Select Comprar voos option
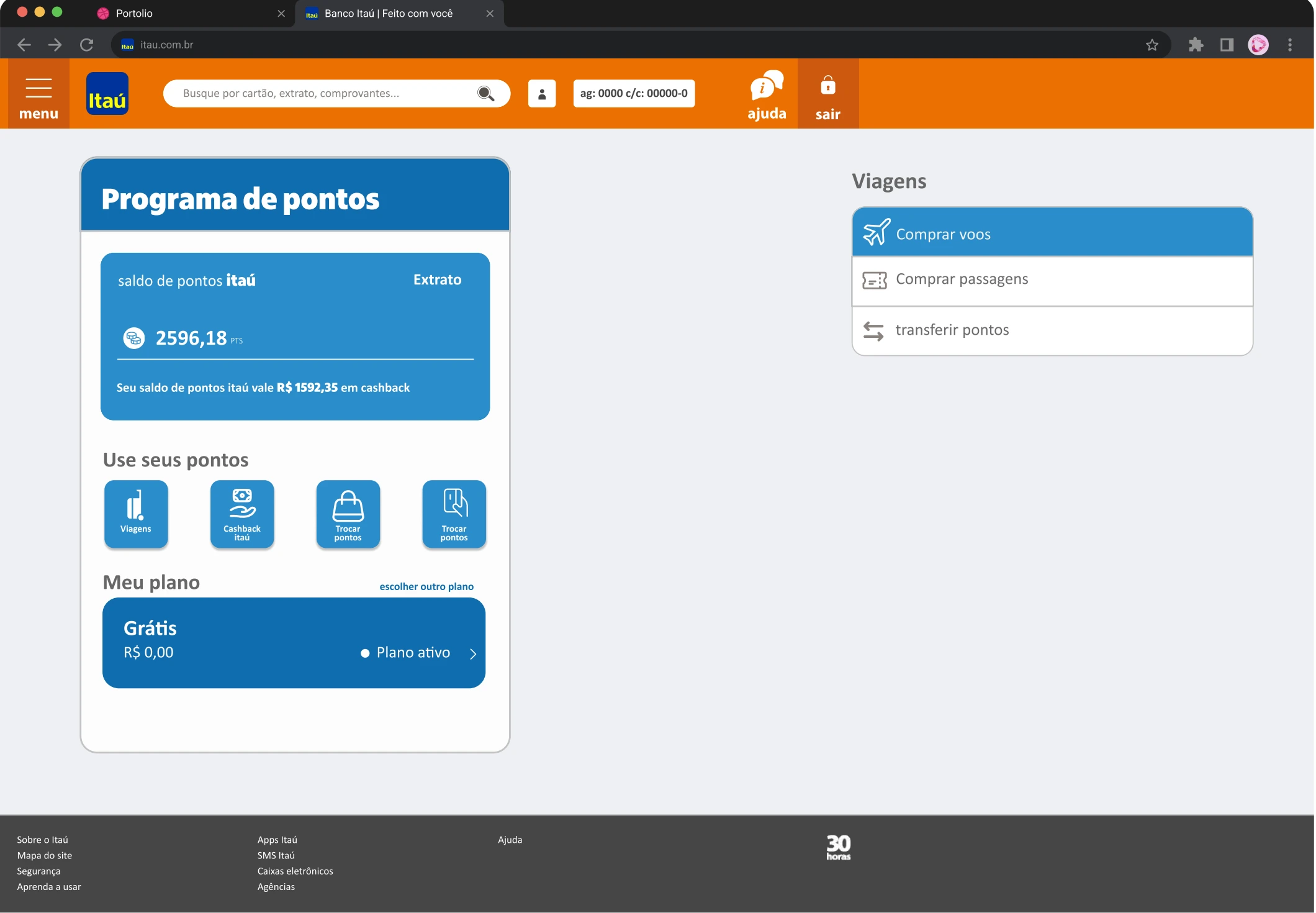The height and width of the screenshot is (913, 1316). [x=1053, y=232]
